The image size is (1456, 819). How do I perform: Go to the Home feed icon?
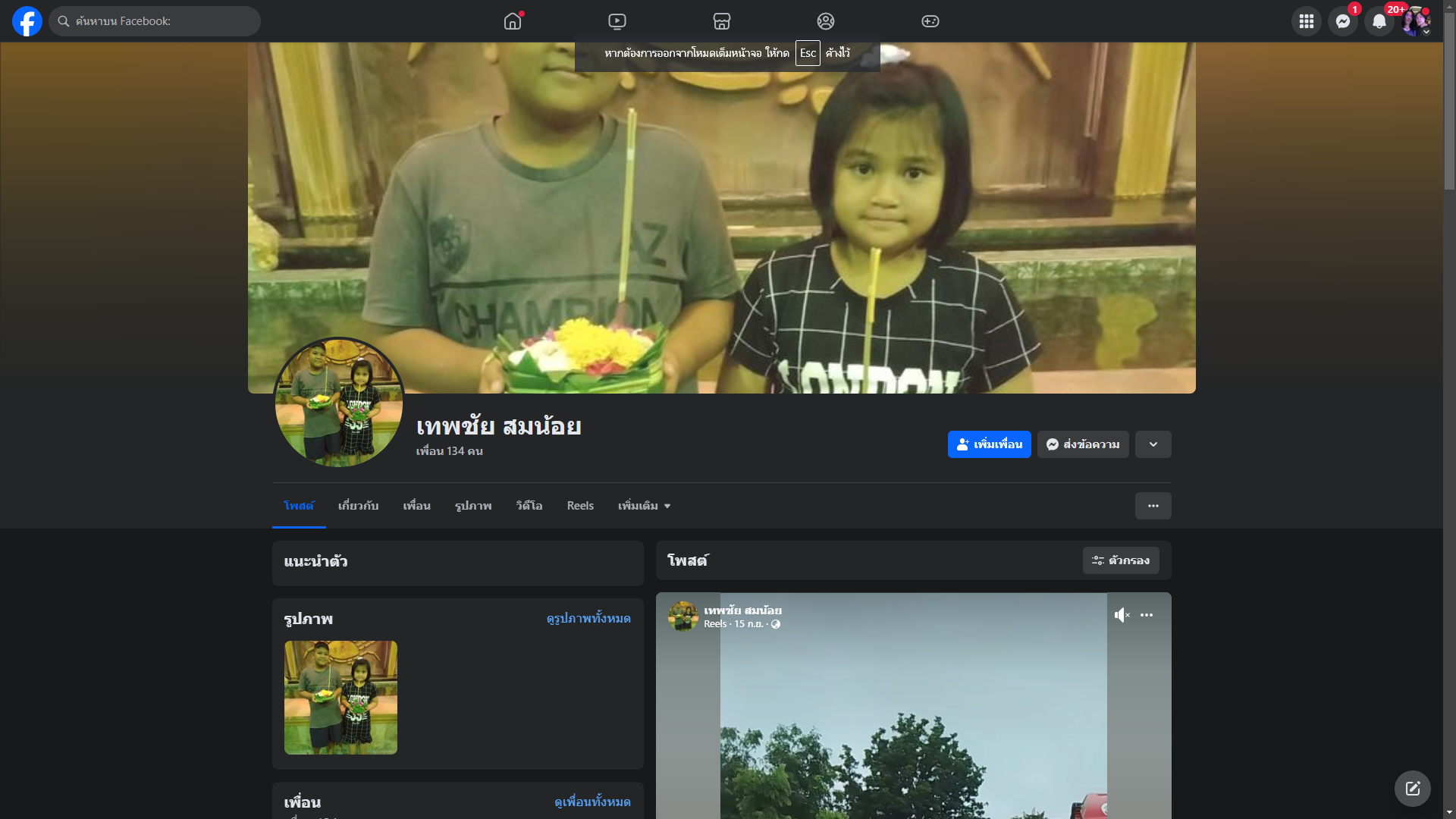pos(513,21)
